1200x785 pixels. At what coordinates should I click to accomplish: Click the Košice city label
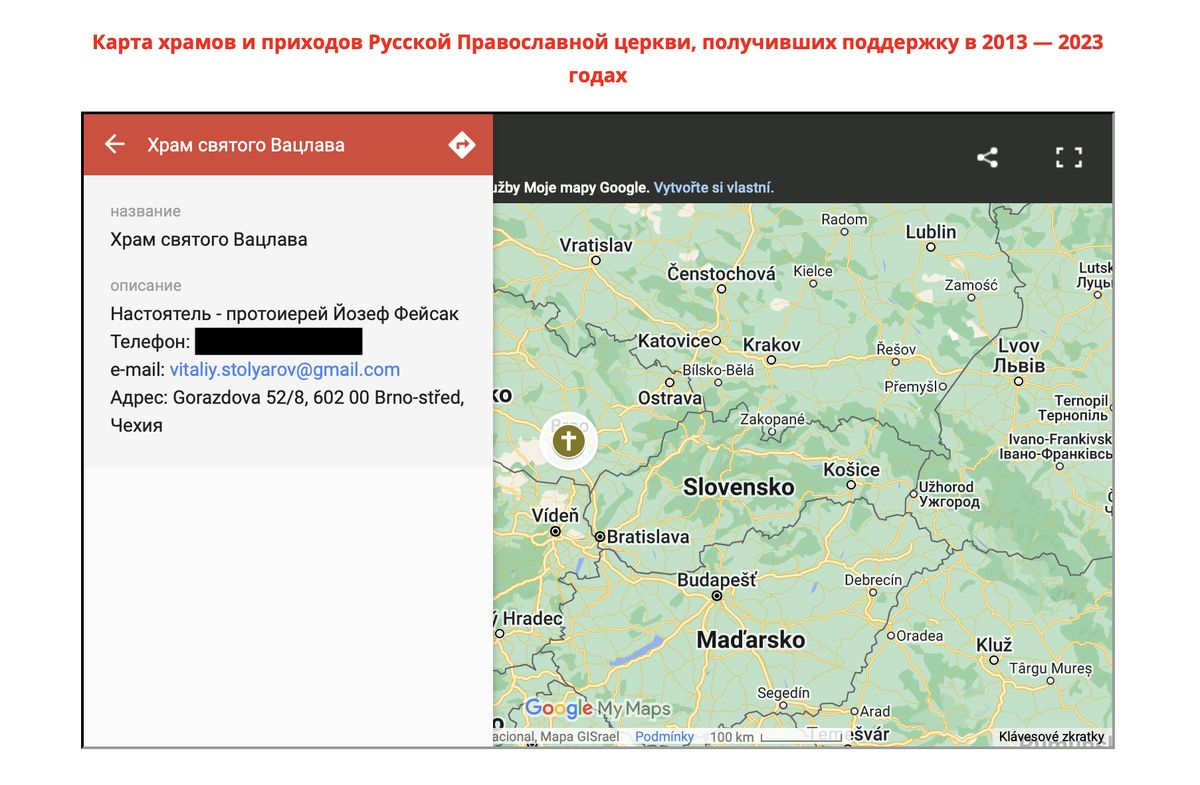851,469
